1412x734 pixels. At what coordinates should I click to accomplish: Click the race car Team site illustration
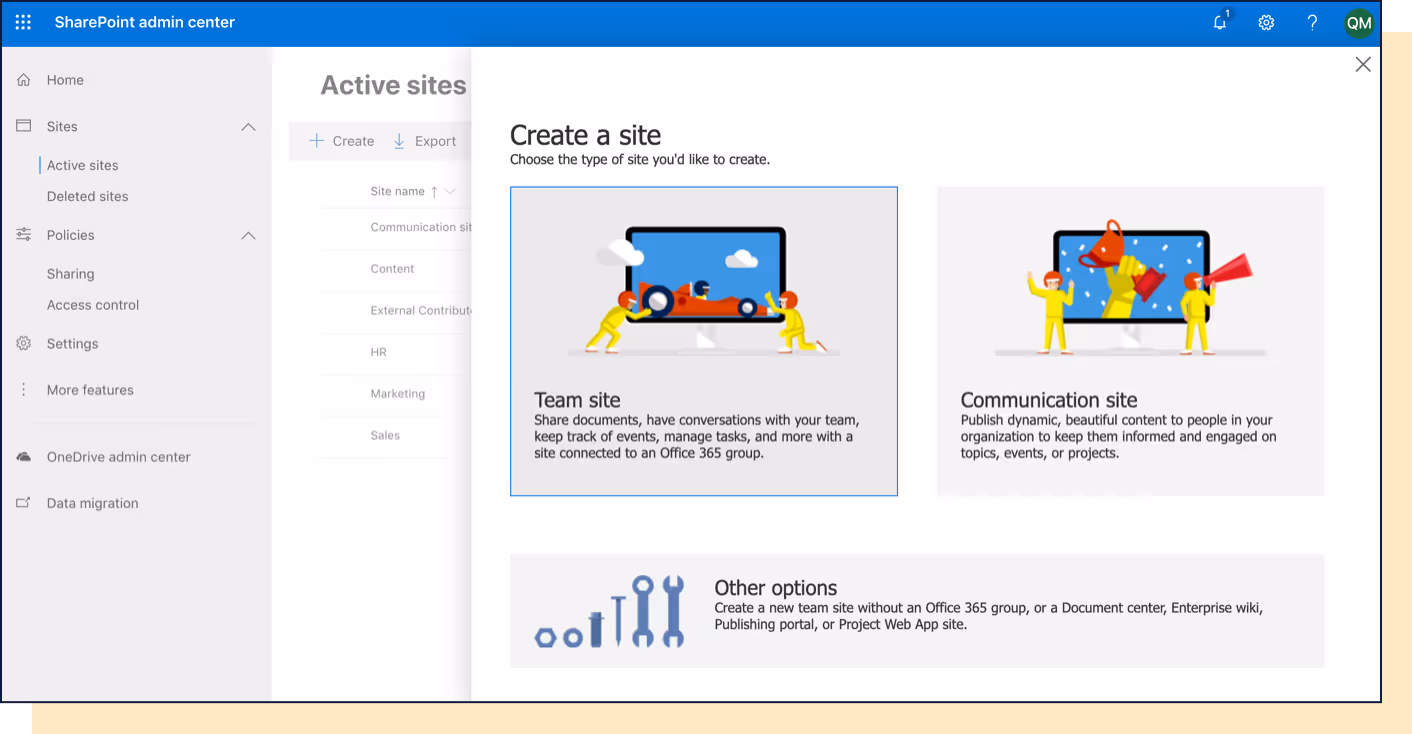tap(703, 290)
